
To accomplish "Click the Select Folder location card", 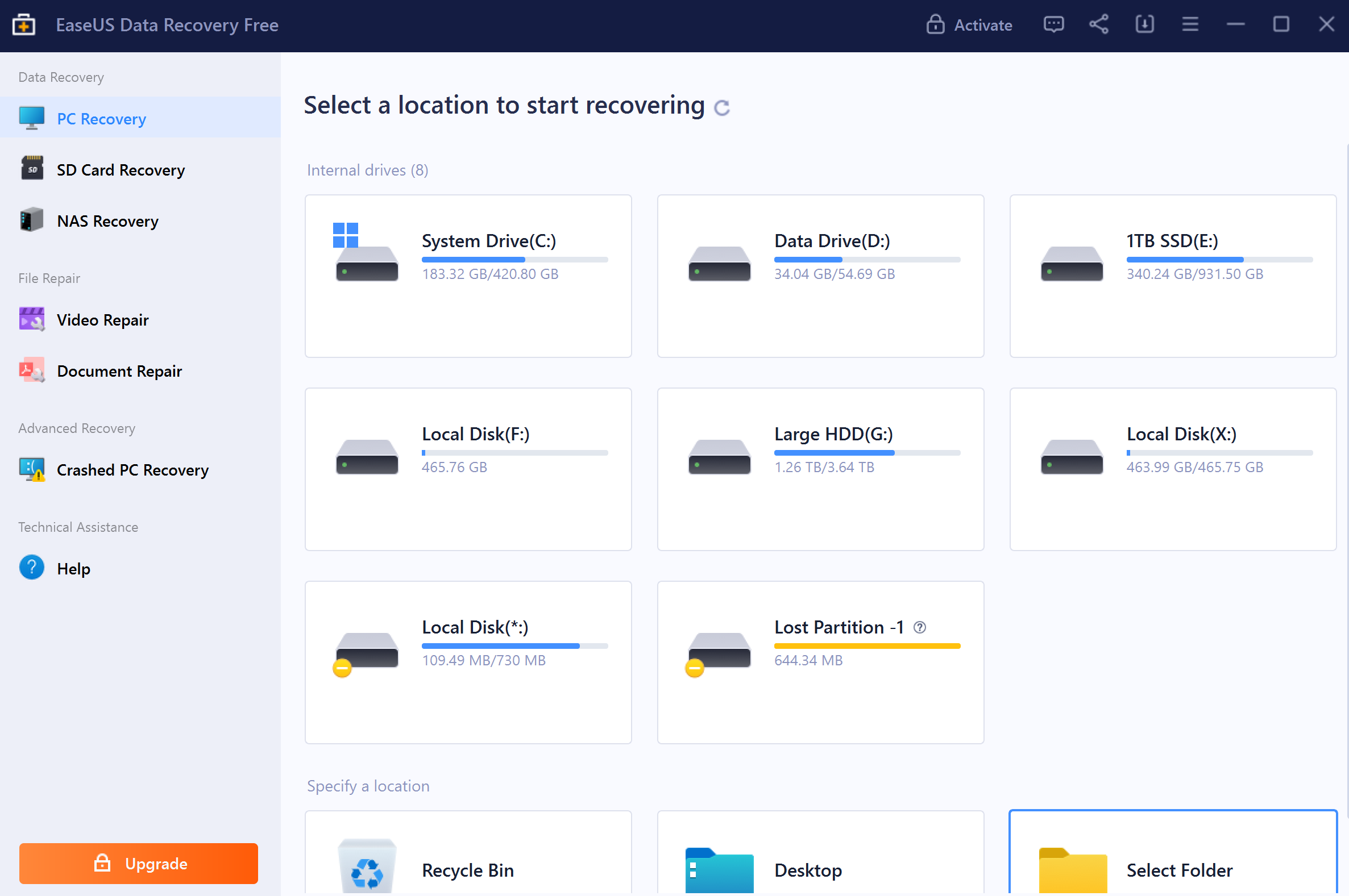I will click(x=1172, y=857).
